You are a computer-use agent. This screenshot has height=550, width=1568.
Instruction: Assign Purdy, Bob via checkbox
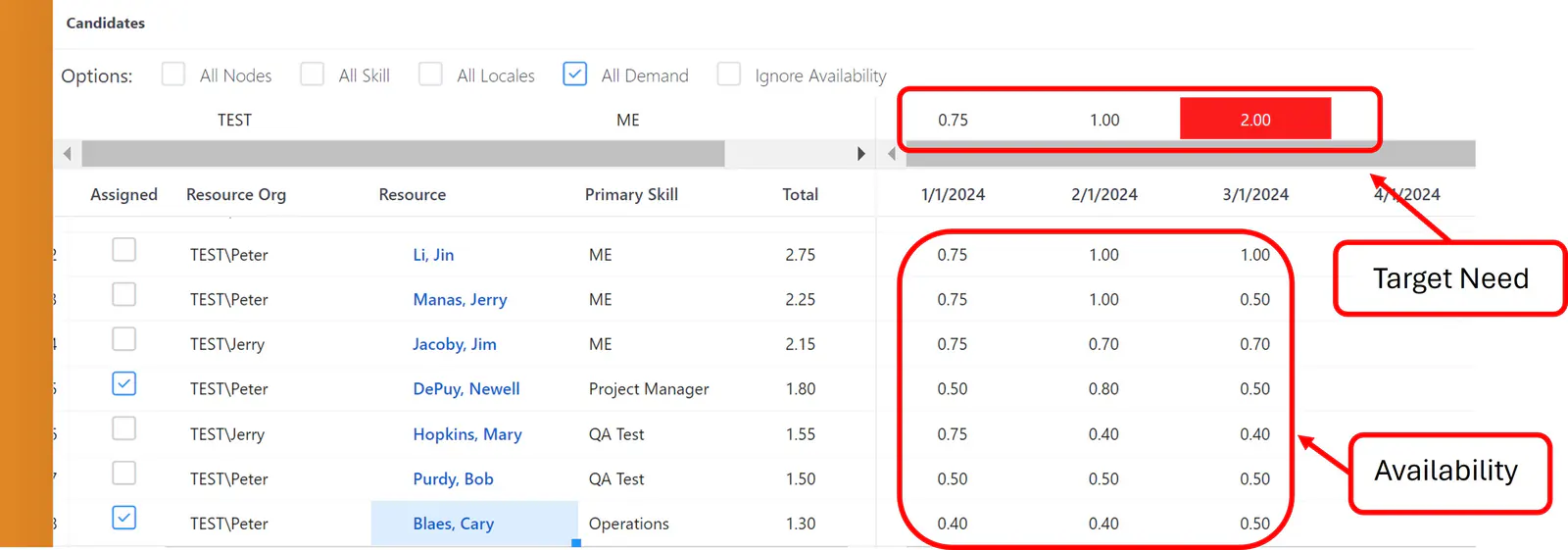tap(123, 474)
